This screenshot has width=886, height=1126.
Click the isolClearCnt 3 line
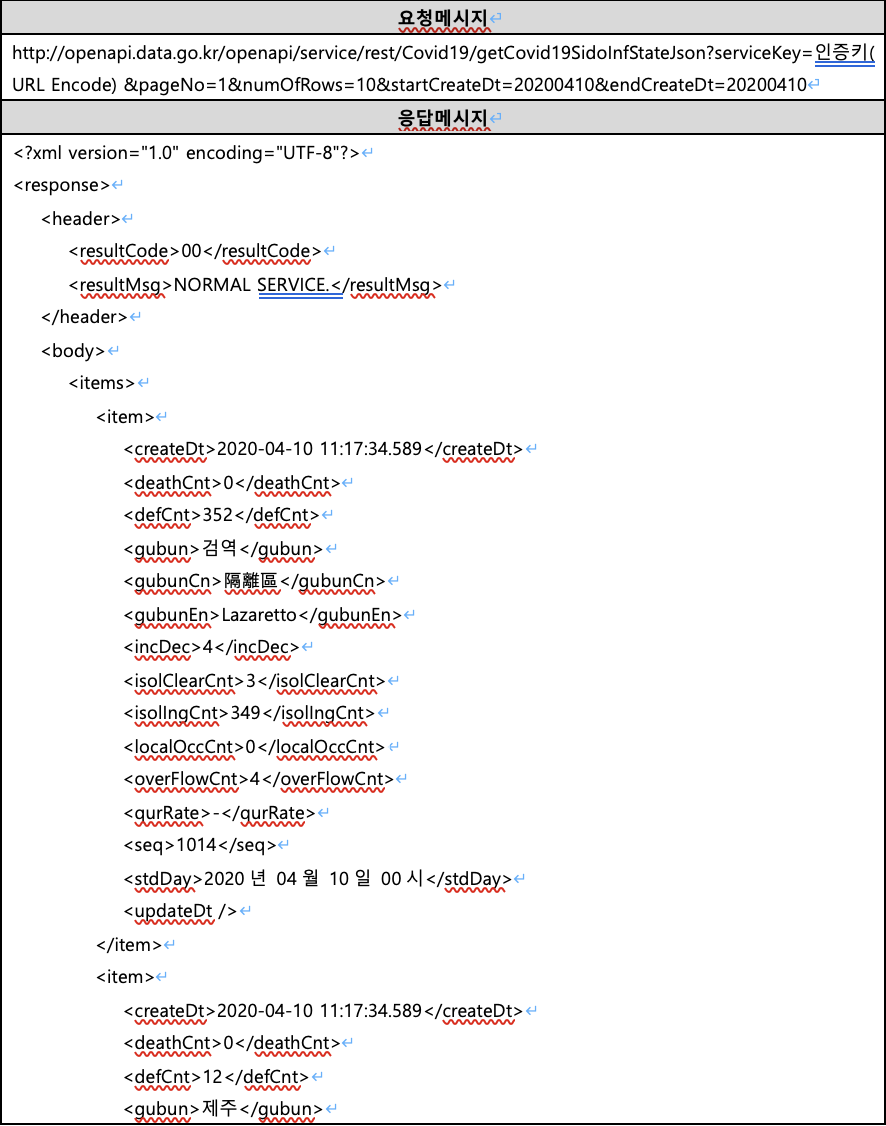pyautogui.click(x=254, y=681)
